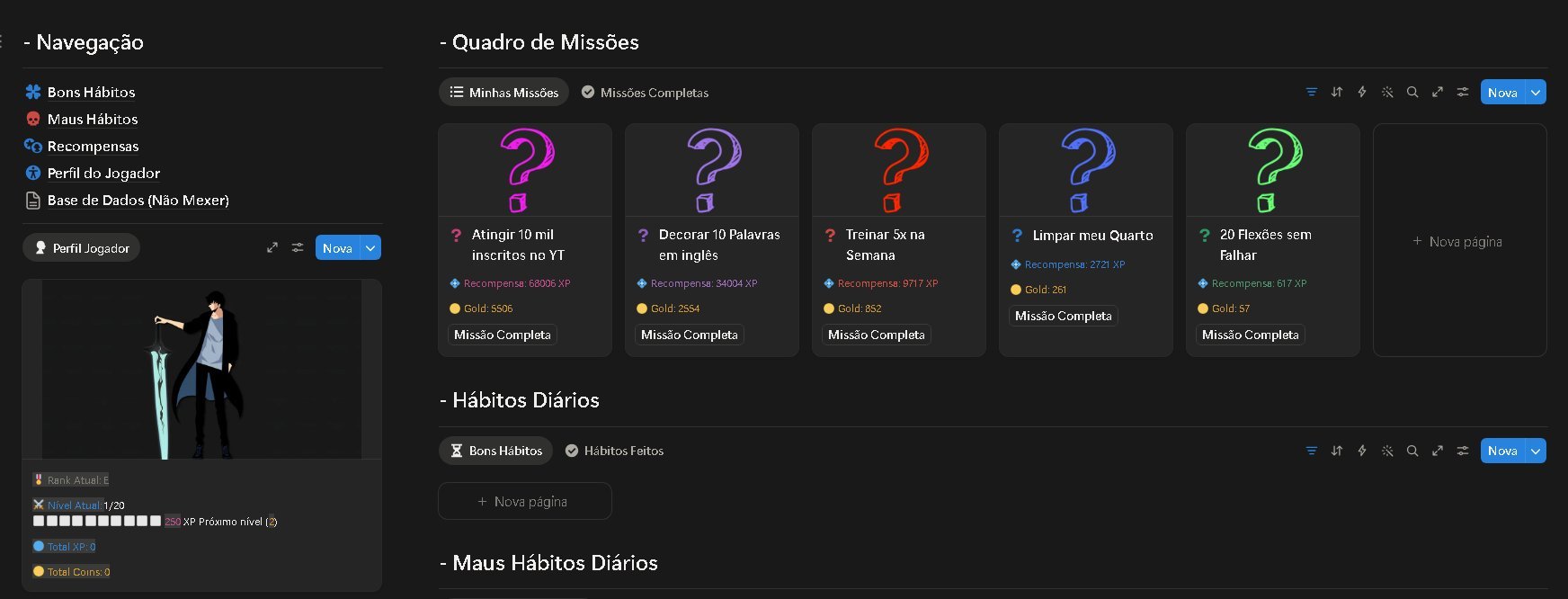Click the skull icon beside Maus Hábitos
The width and height of the screenshot is (1568, 599).
33,119
